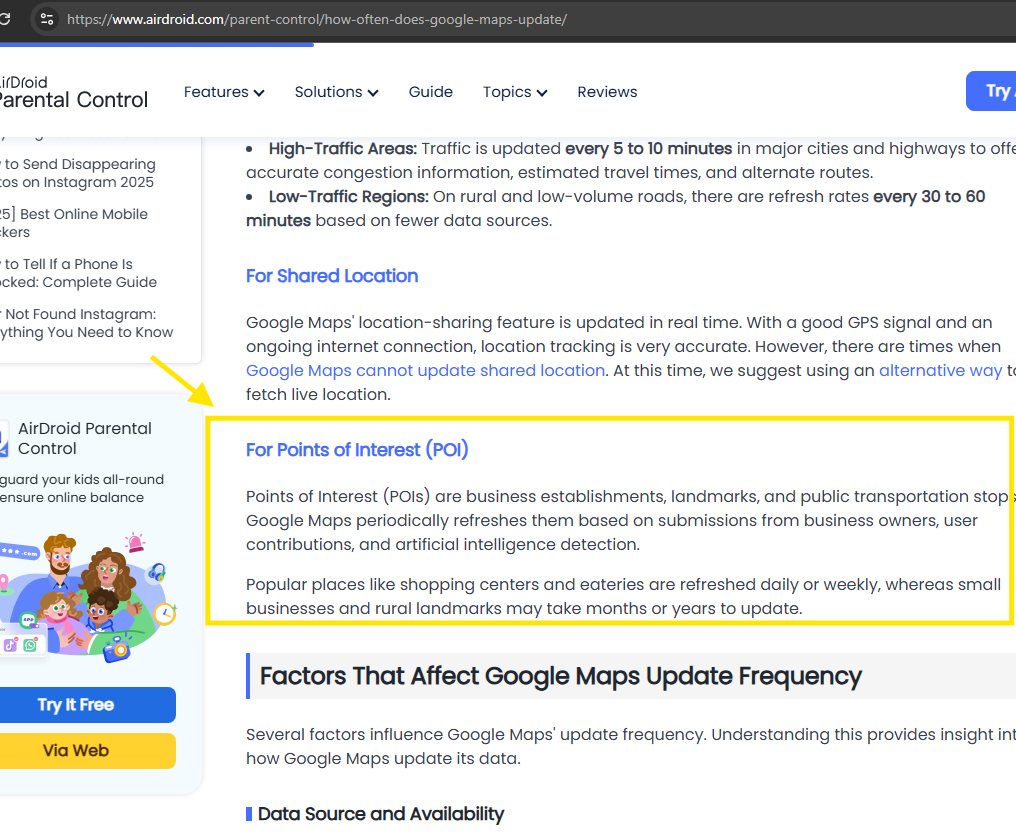Image resolution: width=1016 pixels, height=834 pixels.
Task: Open the site information icon in address bar
Action: [47, 19]
